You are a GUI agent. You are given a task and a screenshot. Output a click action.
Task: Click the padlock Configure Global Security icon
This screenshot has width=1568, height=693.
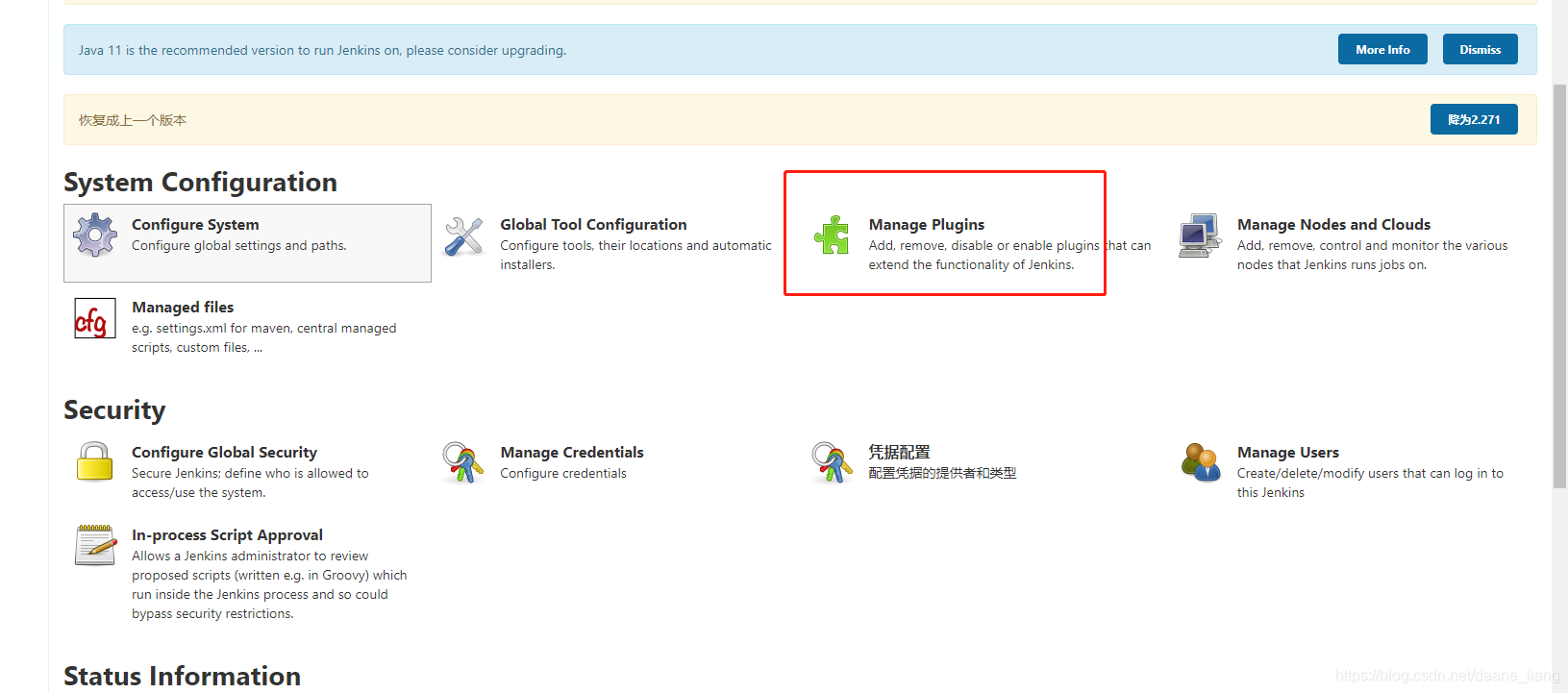pyautogui.click(x=95, y=462)
